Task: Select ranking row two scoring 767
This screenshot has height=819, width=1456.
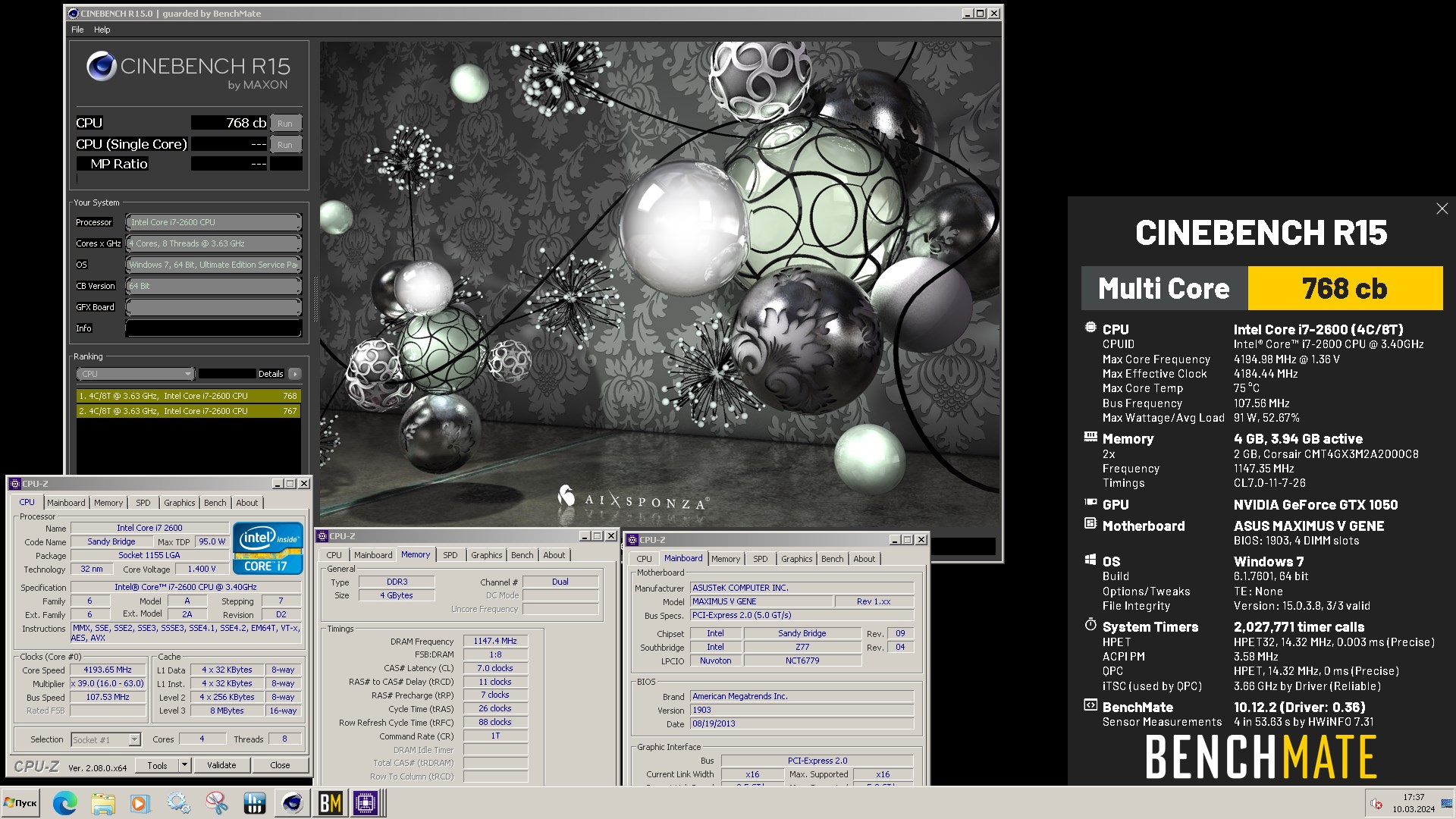Action: click(x=188, y=411)
